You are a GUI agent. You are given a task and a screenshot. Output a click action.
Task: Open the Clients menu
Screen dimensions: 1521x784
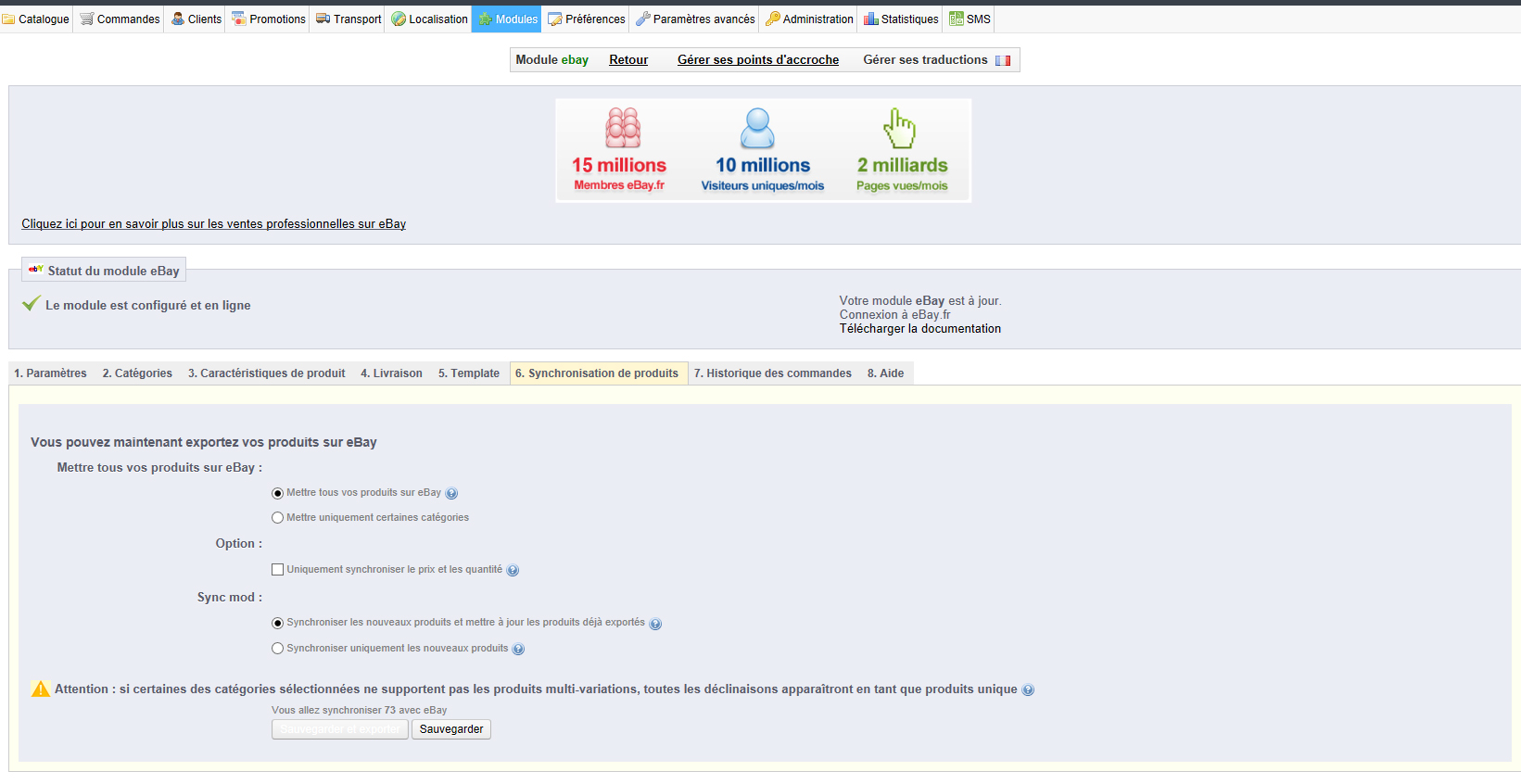pos(196,19)
